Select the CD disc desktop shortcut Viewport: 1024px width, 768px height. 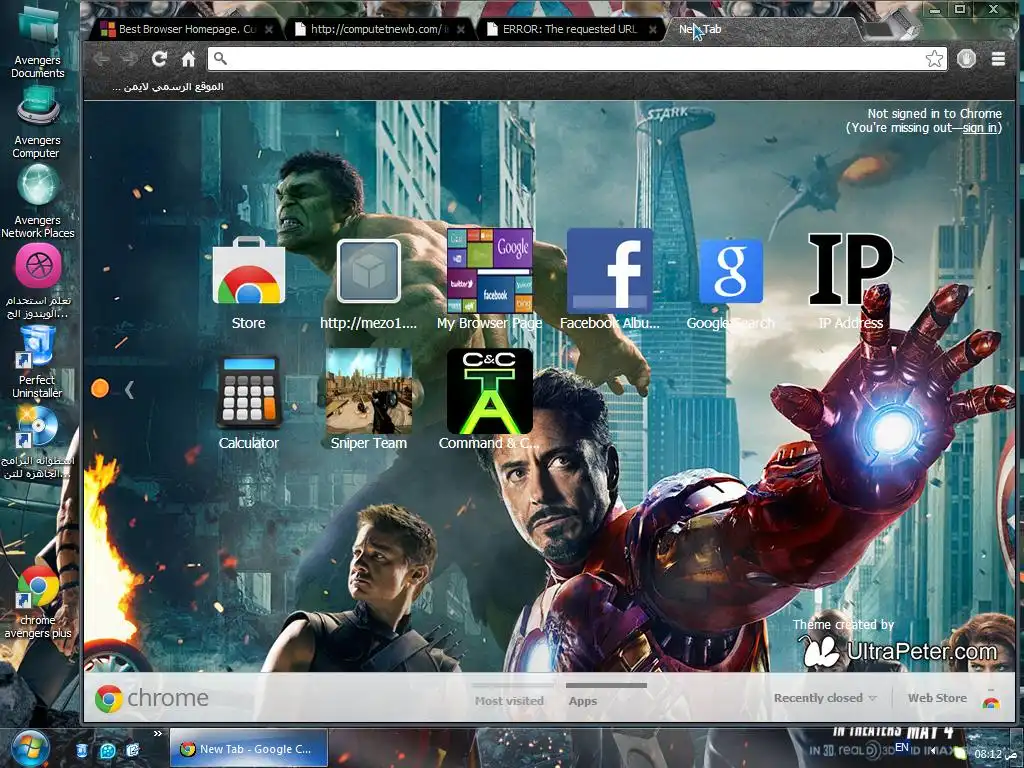pyautogui.click(x=37, y=443)
